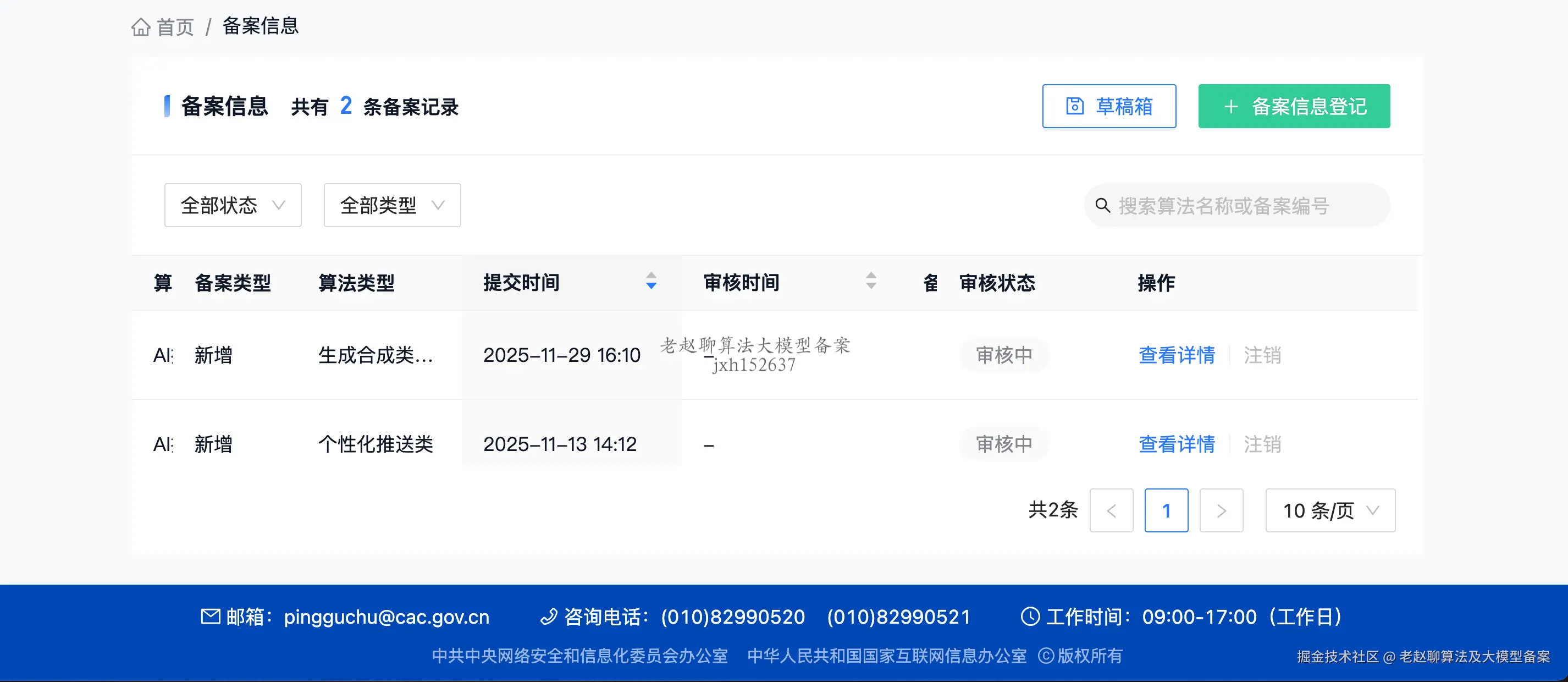Image resolution: width=1568 pixels, height=682 pixels.
Task: Click 注销 for the 个性化推送类 record
Action: [1262, 444]
